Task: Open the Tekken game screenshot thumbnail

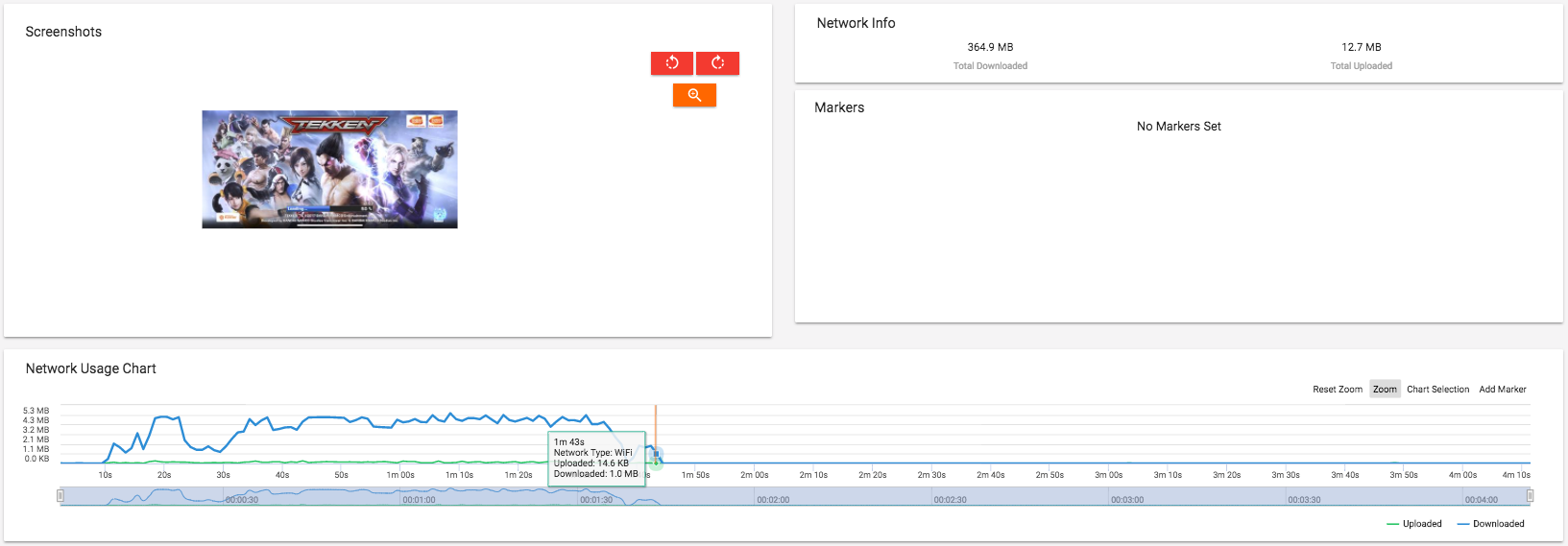Action: (x=329, y=169)
